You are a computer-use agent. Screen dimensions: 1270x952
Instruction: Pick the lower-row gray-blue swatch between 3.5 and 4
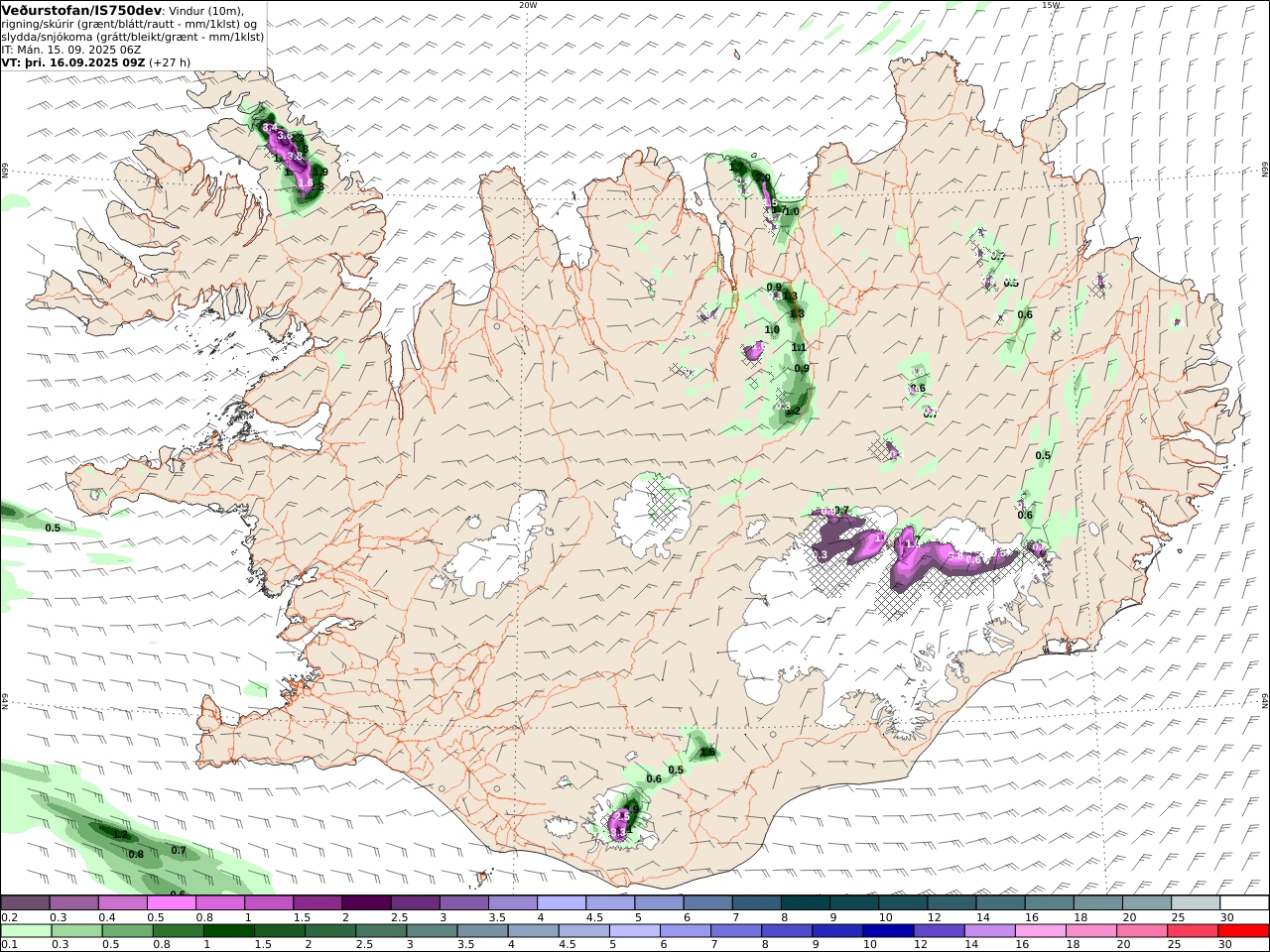tap(483, 931)
